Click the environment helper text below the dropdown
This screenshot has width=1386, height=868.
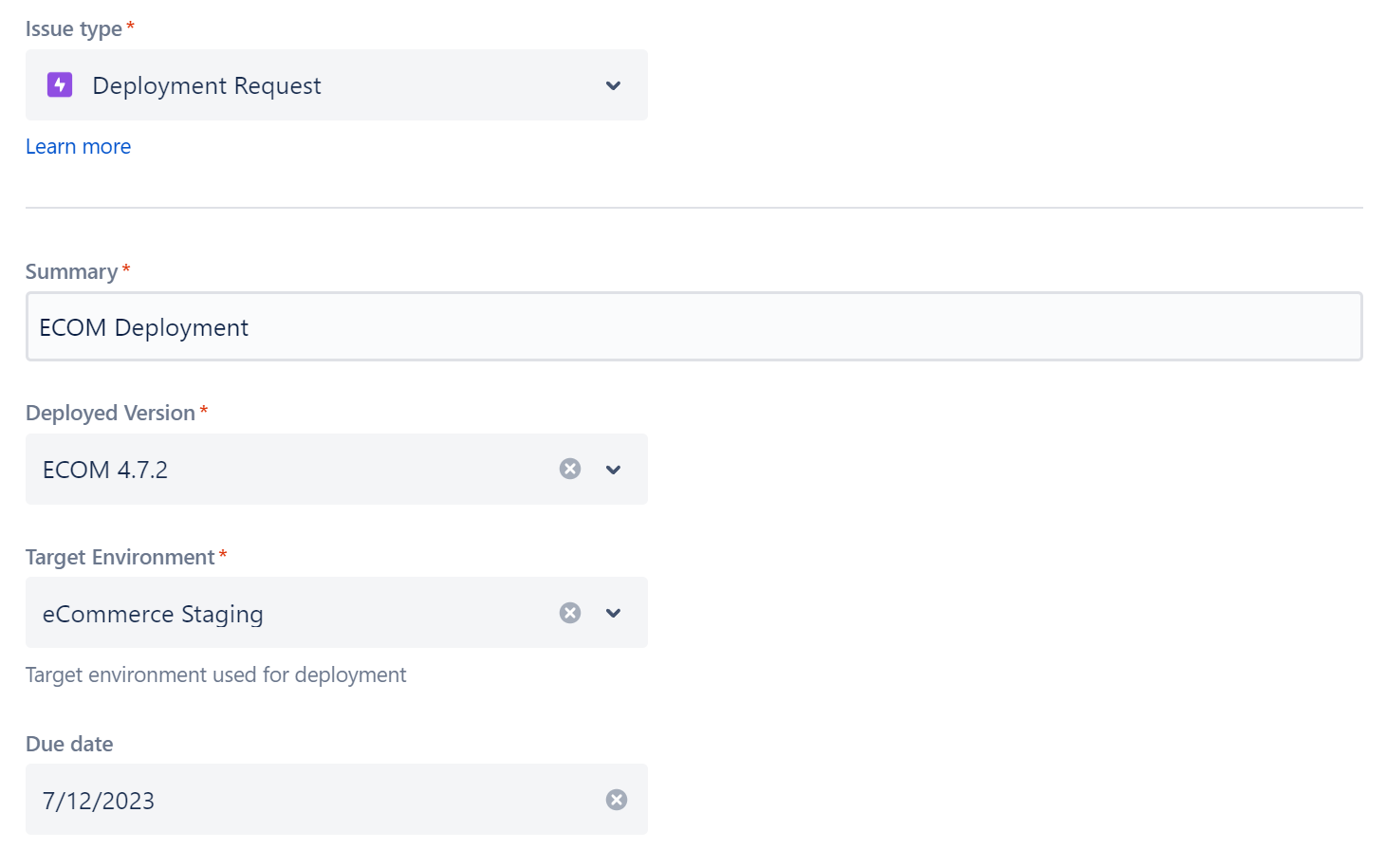coord(215,674)
